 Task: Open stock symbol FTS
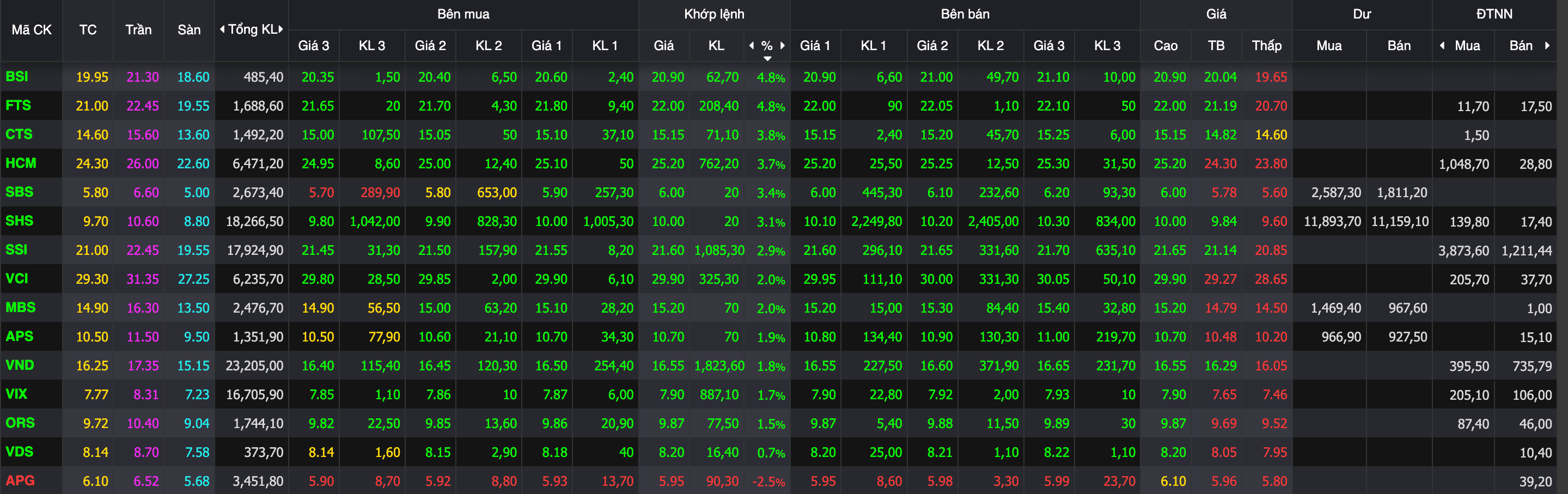tap(17, 106)
